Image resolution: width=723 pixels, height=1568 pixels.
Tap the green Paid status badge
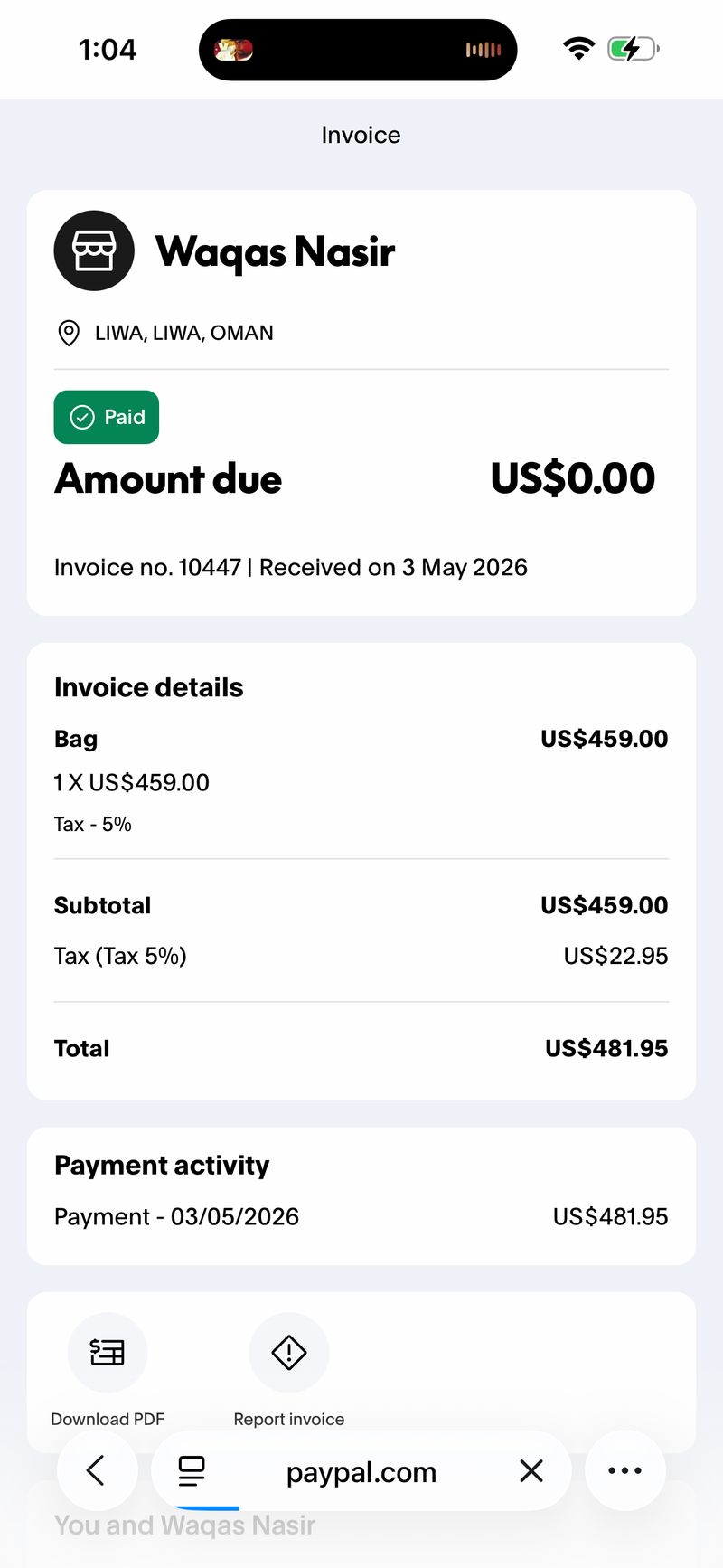pyautogui.click(x=107, y=417)
